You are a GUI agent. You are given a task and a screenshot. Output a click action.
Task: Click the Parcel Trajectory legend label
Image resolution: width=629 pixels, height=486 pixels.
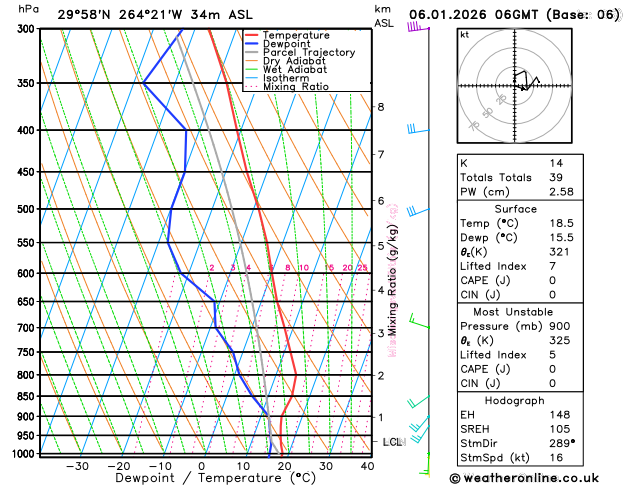coord(309,53)
